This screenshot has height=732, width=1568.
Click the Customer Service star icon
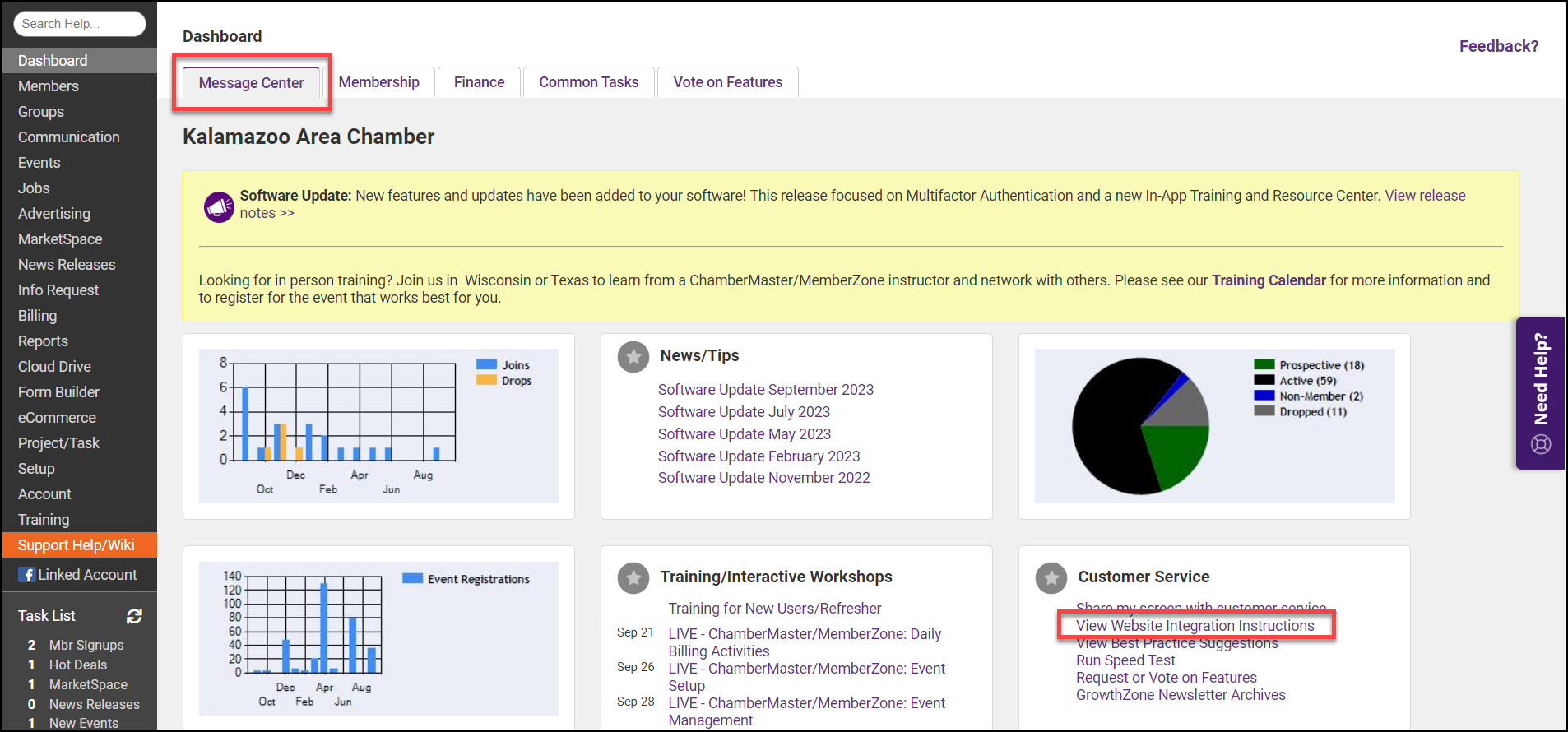click(x=1051, y=577)
